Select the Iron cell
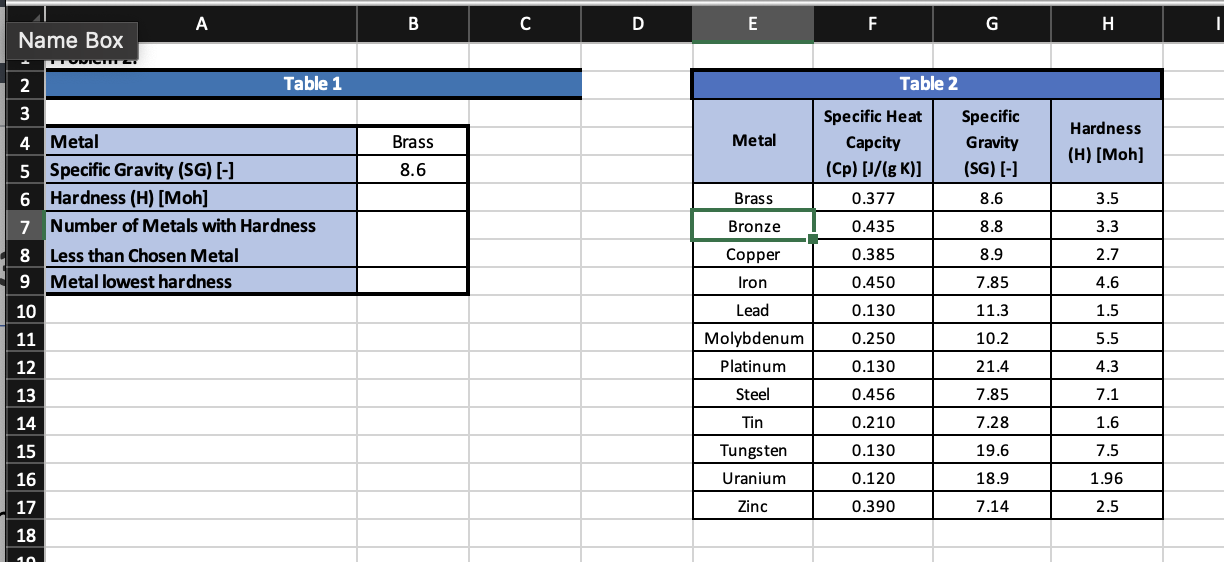Image resolution: width=1224 pixels, height=562 pixels. click(x=754, y=282)
